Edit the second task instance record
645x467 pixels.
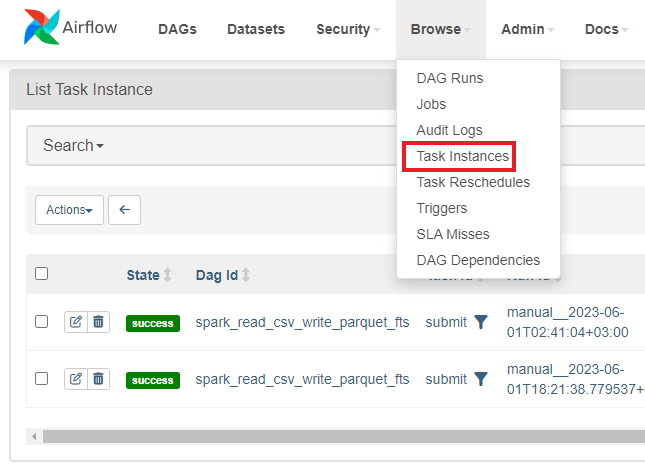(x=76, y=379)
